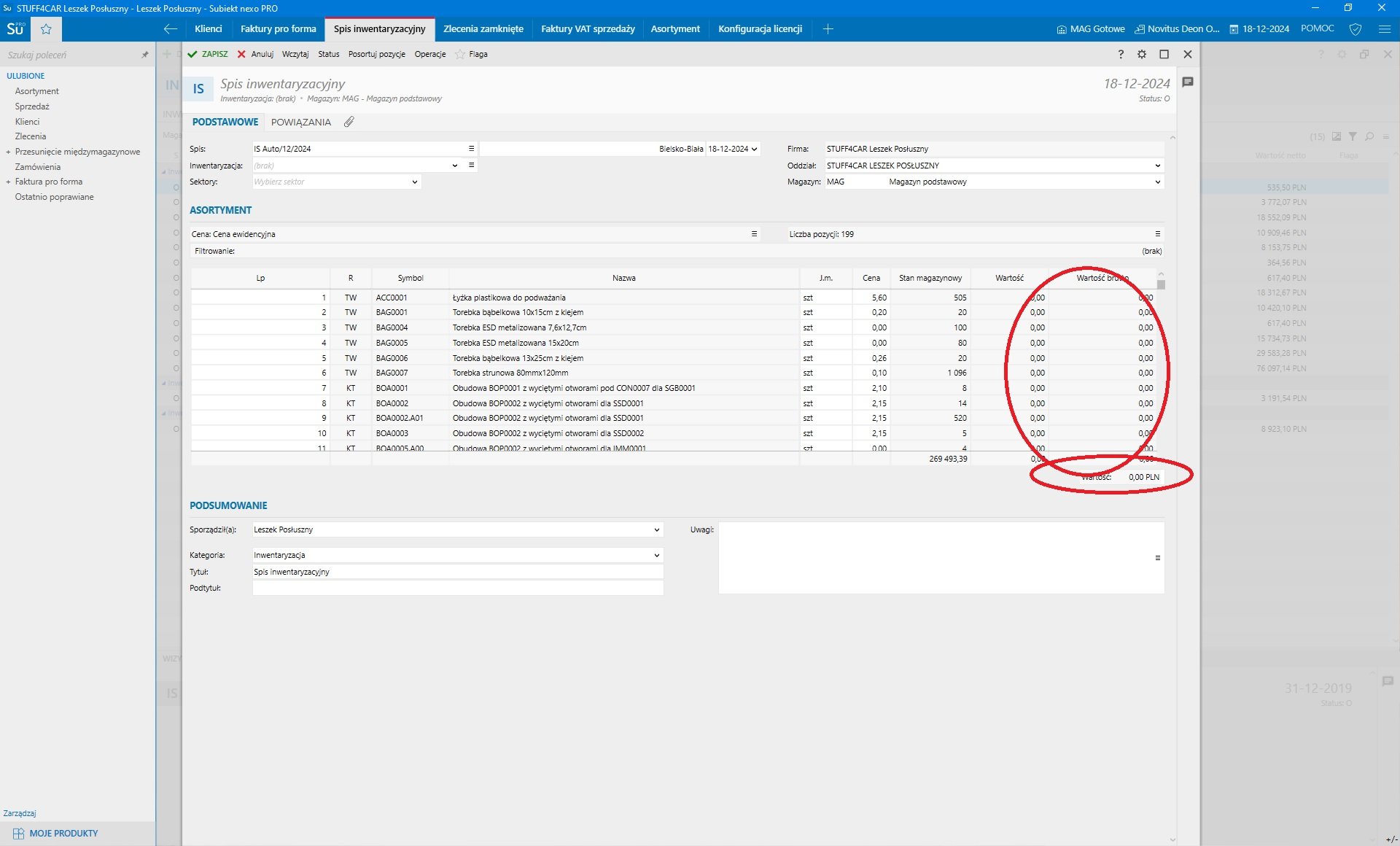This screenshot has width=1400, height=846.
Task: Click the back arrow navigation icon
Action: pyautogui.click(x=170, y=29)
